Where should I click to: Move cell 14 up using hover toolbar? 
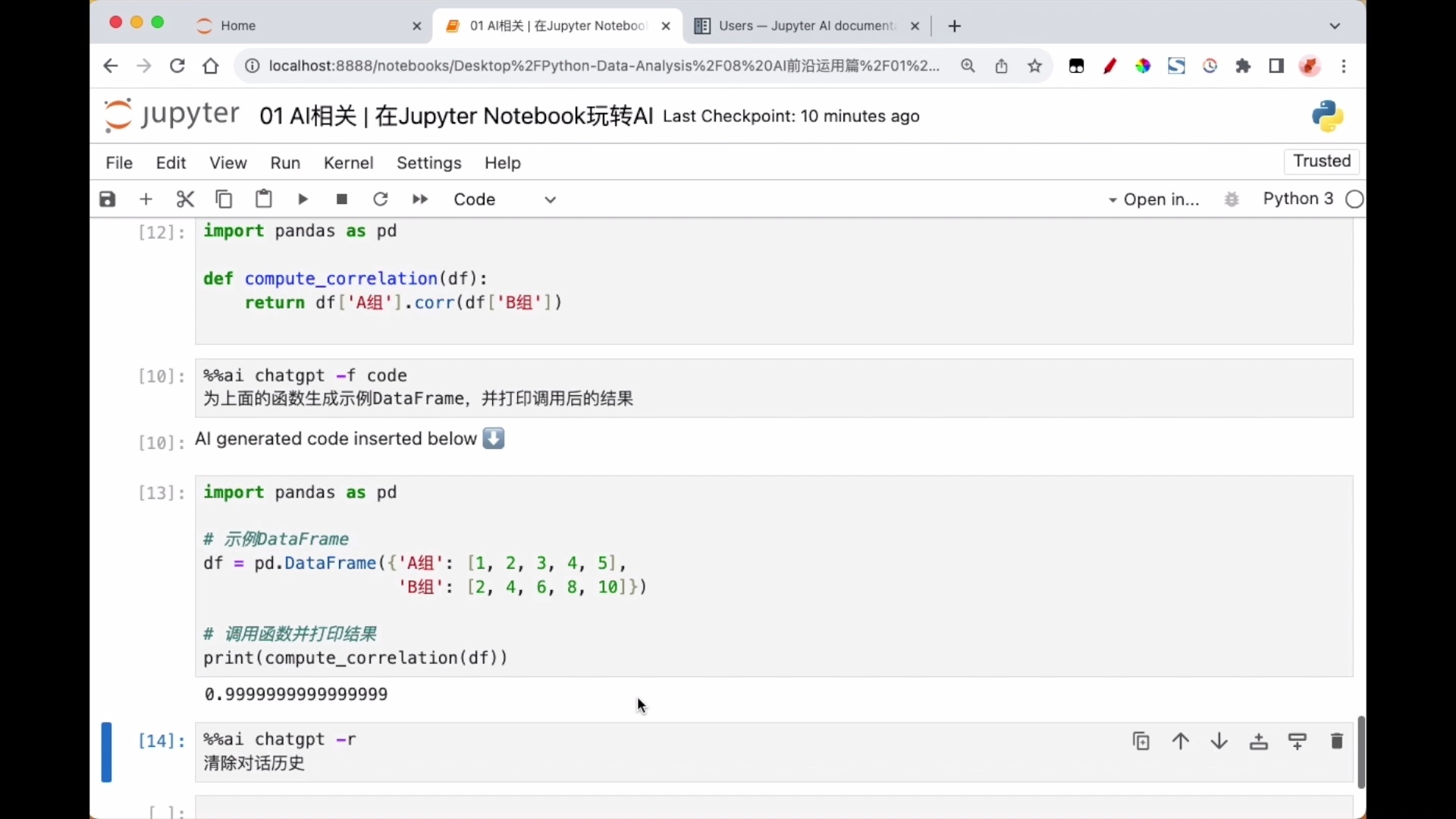coord(1180,741)
